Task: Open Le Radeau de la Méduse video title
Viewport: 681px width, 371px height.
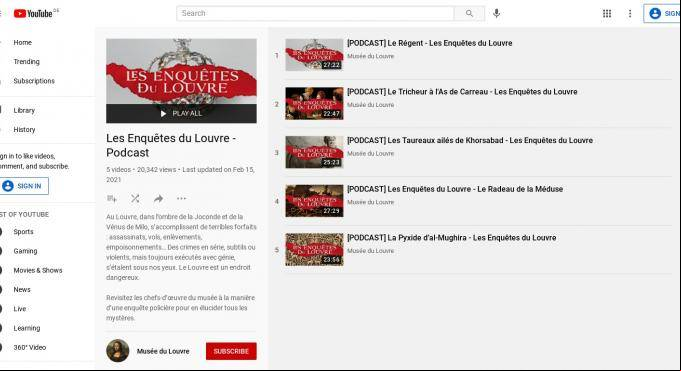Action: [x=455, y=189]
